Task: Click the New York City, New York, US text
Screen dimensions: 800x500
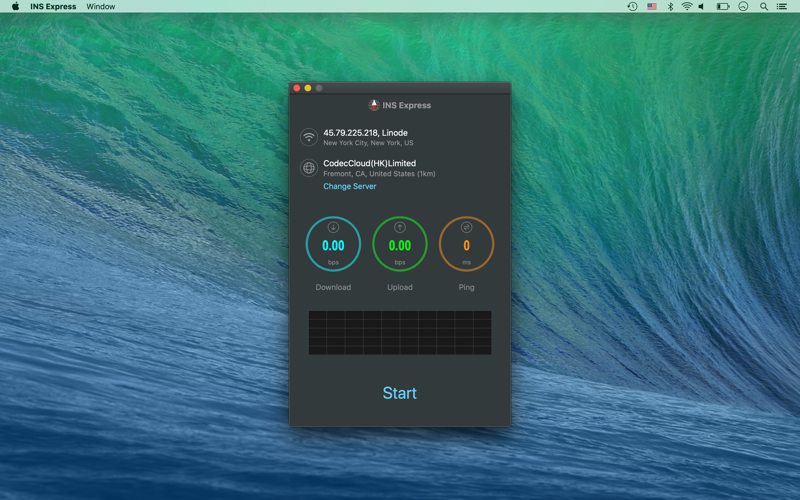Action: pyautogui.click(x=368, y=143)
